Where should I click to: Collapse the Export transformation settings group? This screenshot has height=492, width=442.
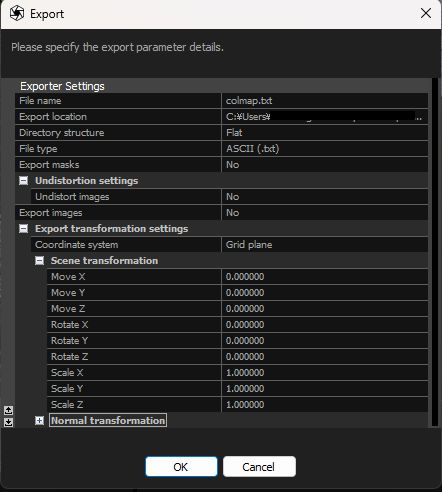(x=23, y=229)
